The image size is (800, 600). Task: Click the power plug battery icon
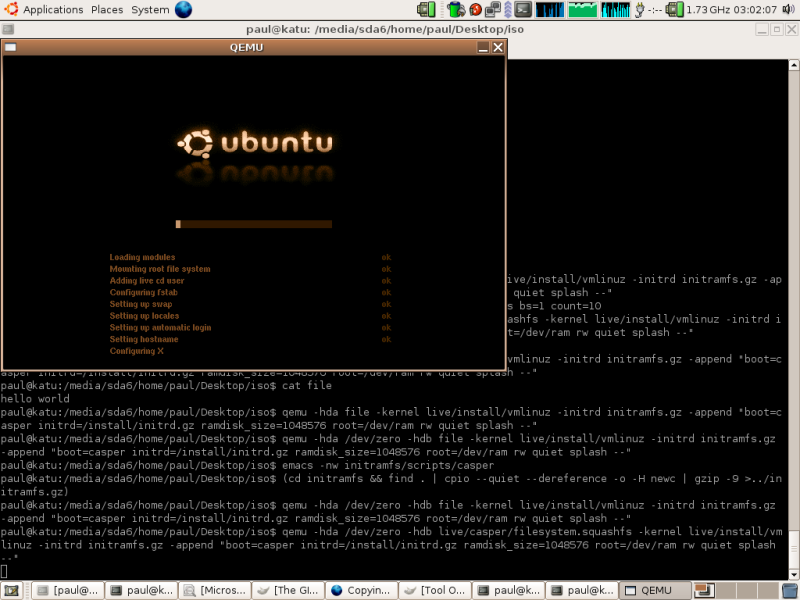click(x=639, y=9)
